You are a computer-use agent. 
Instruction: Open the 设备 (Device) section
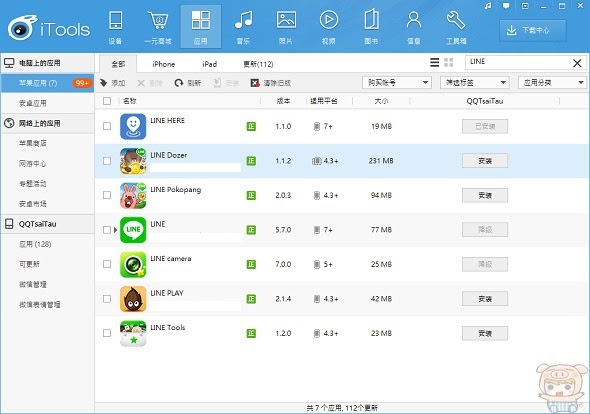tap(115, 27)
